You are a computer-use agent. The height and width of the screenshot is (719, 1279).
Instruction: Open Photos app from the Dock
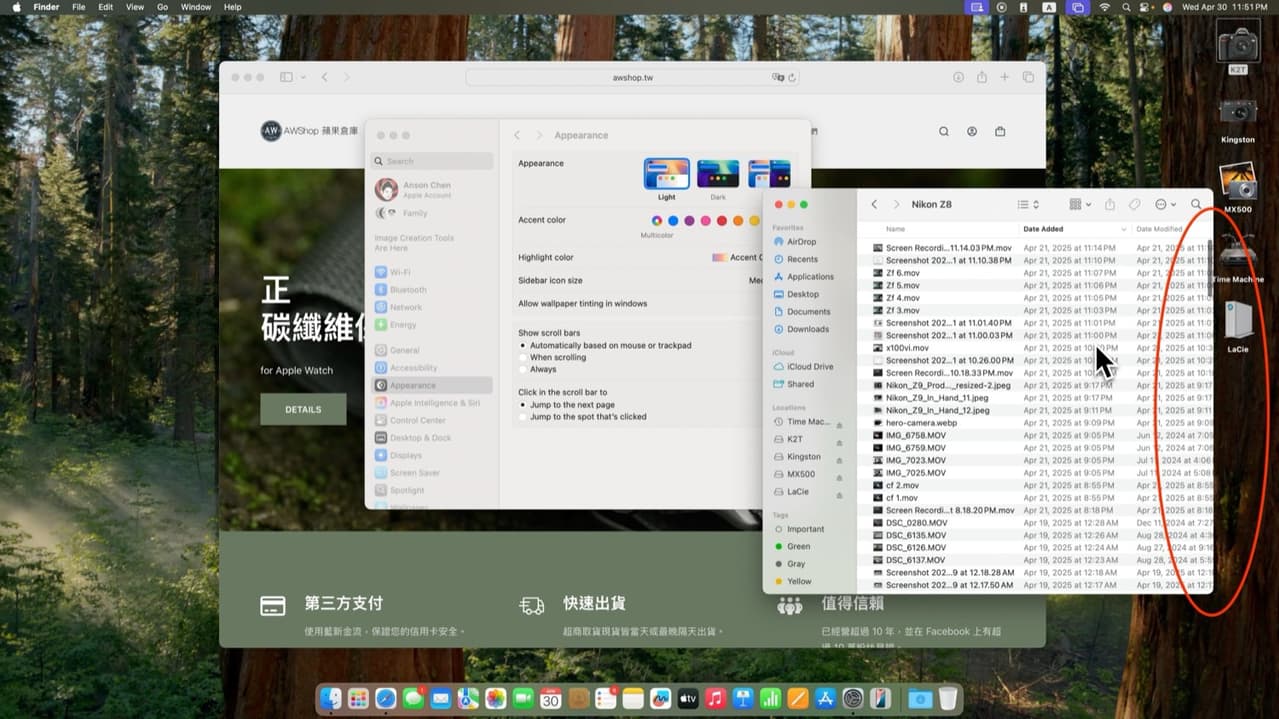point(496,698)
